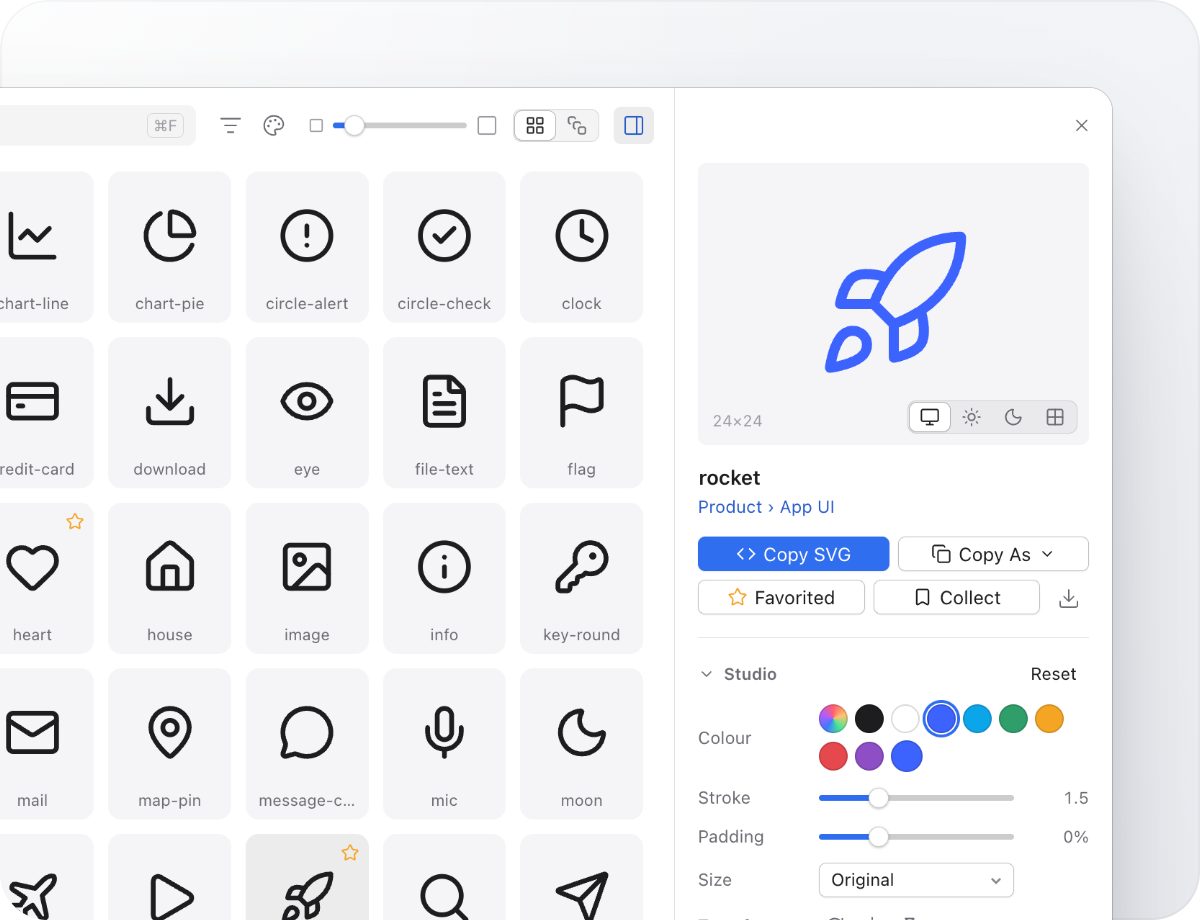The height and width of the screenshot is (920, 1200).
Task: Click the icon size slider handle
Action: (354, 125)
